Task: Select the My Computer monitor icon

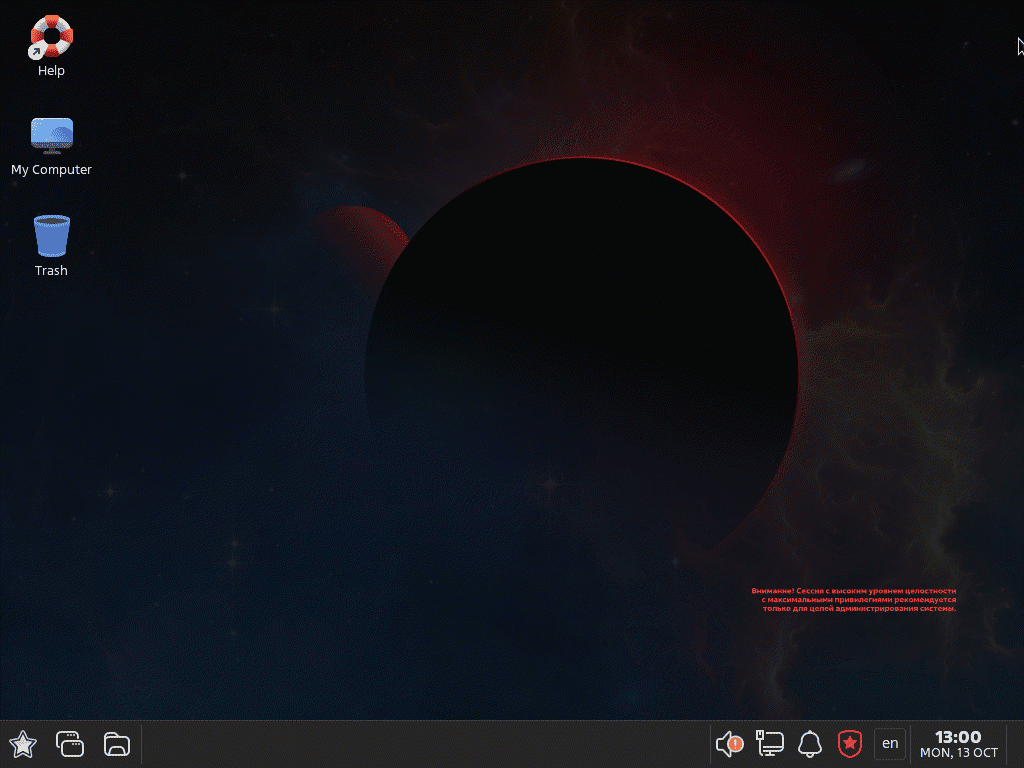Action: [x=51, y=135]
